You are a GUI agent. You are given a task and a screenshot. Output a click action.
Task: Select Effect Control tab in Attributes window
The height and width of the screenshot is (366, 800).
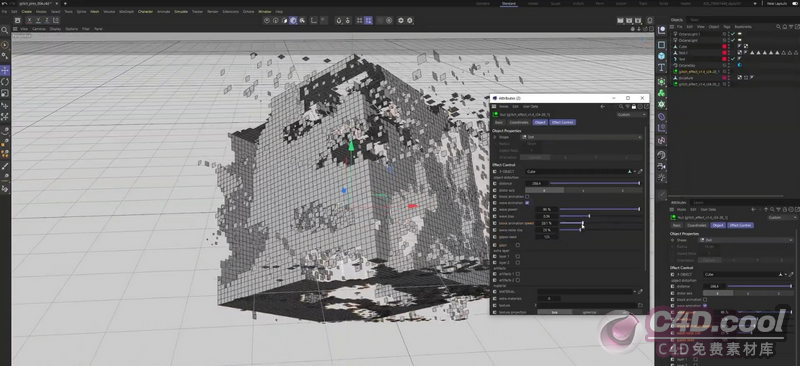[563, 123]
